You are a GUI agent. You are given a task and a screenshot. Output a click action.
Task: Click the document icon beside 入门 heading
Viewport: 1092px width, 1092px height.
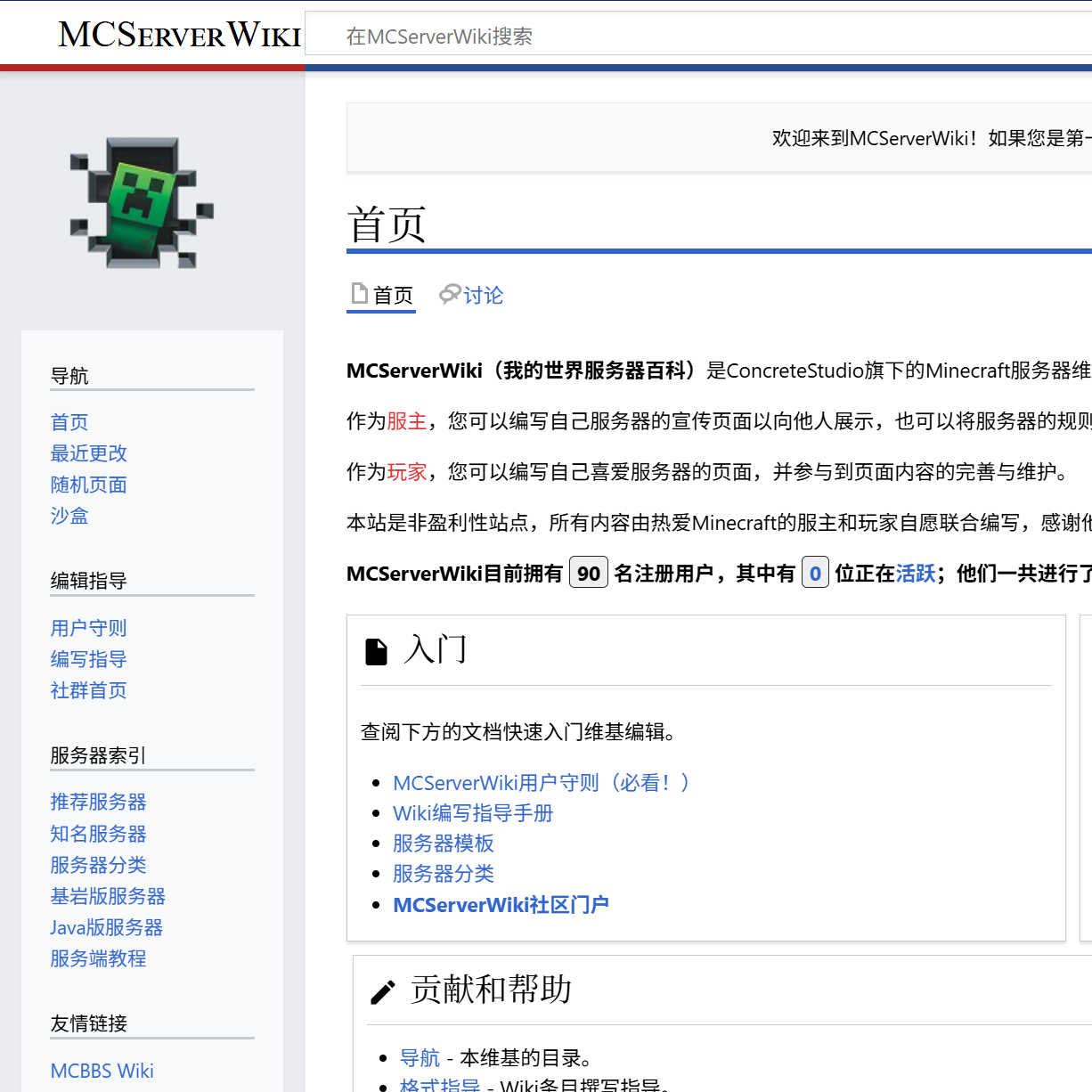point(377,652)
